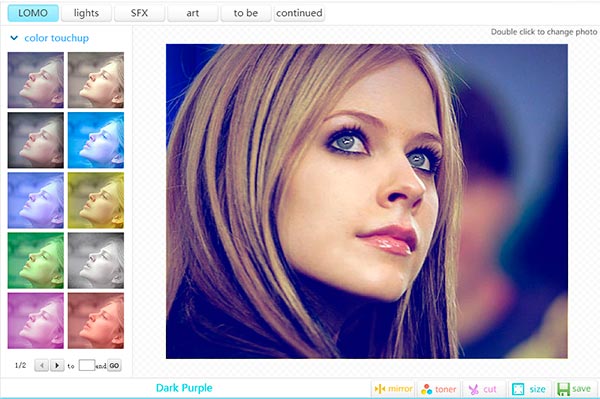Open the 'continued' tab

coord(299,13)
